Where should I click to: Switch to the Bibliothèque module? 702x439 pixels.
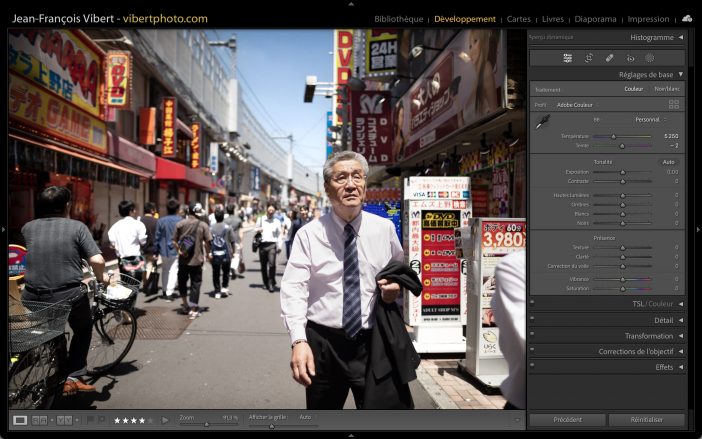pos(398,19)
